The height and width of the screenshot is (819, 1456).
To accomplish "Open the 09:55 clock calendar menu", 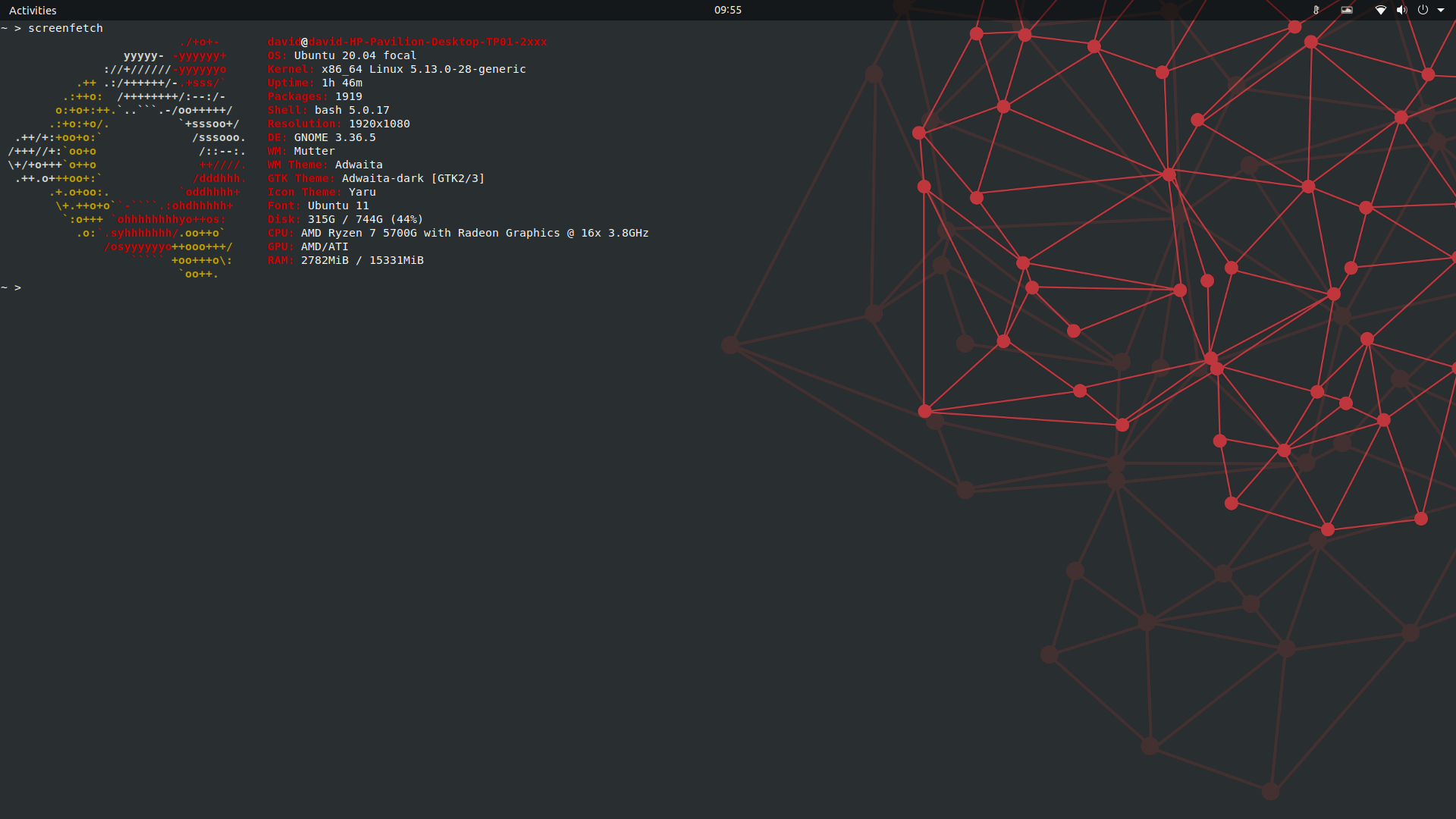I will (727, 10).
